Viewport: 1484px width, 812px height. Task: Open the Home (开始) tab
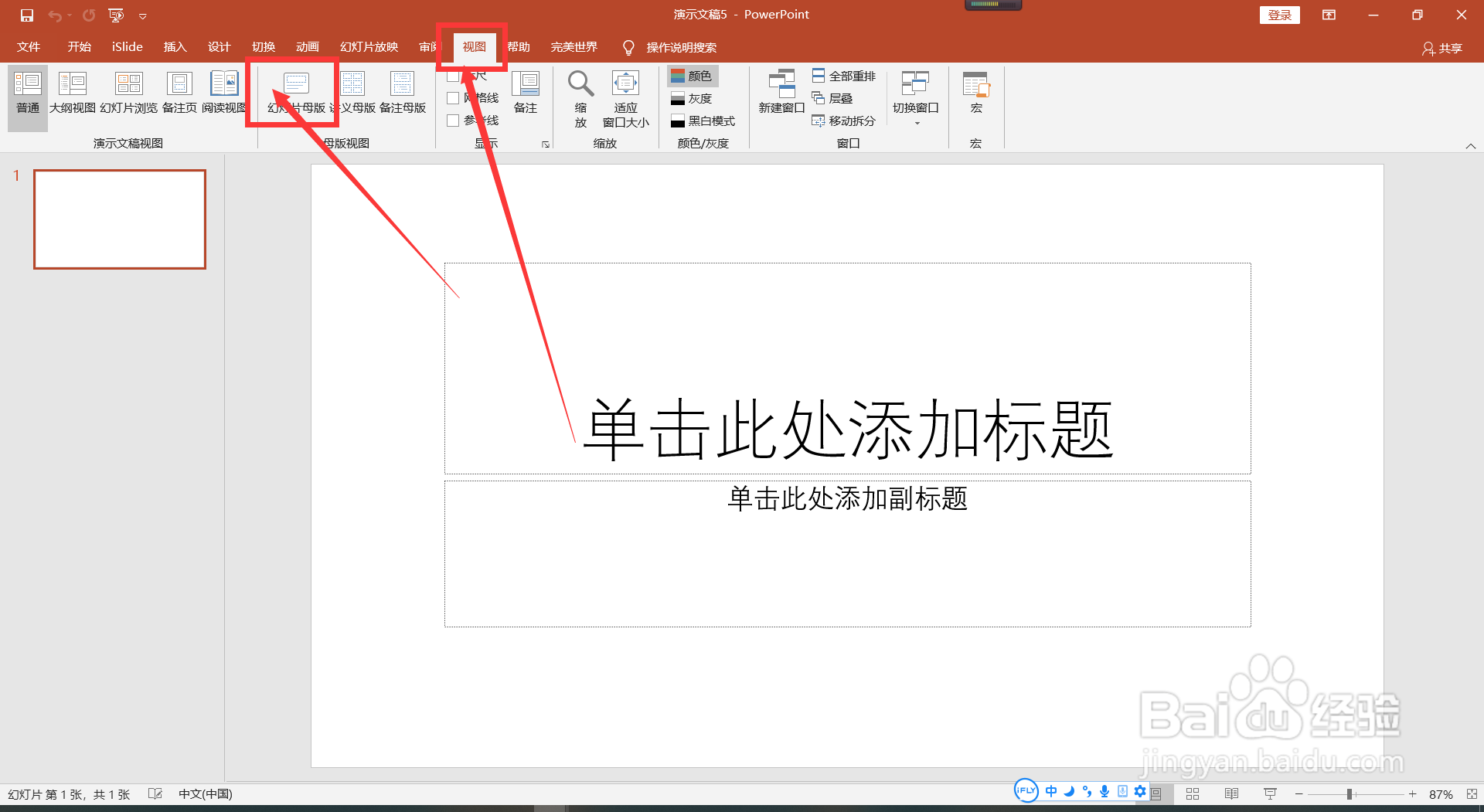(80, 47)
